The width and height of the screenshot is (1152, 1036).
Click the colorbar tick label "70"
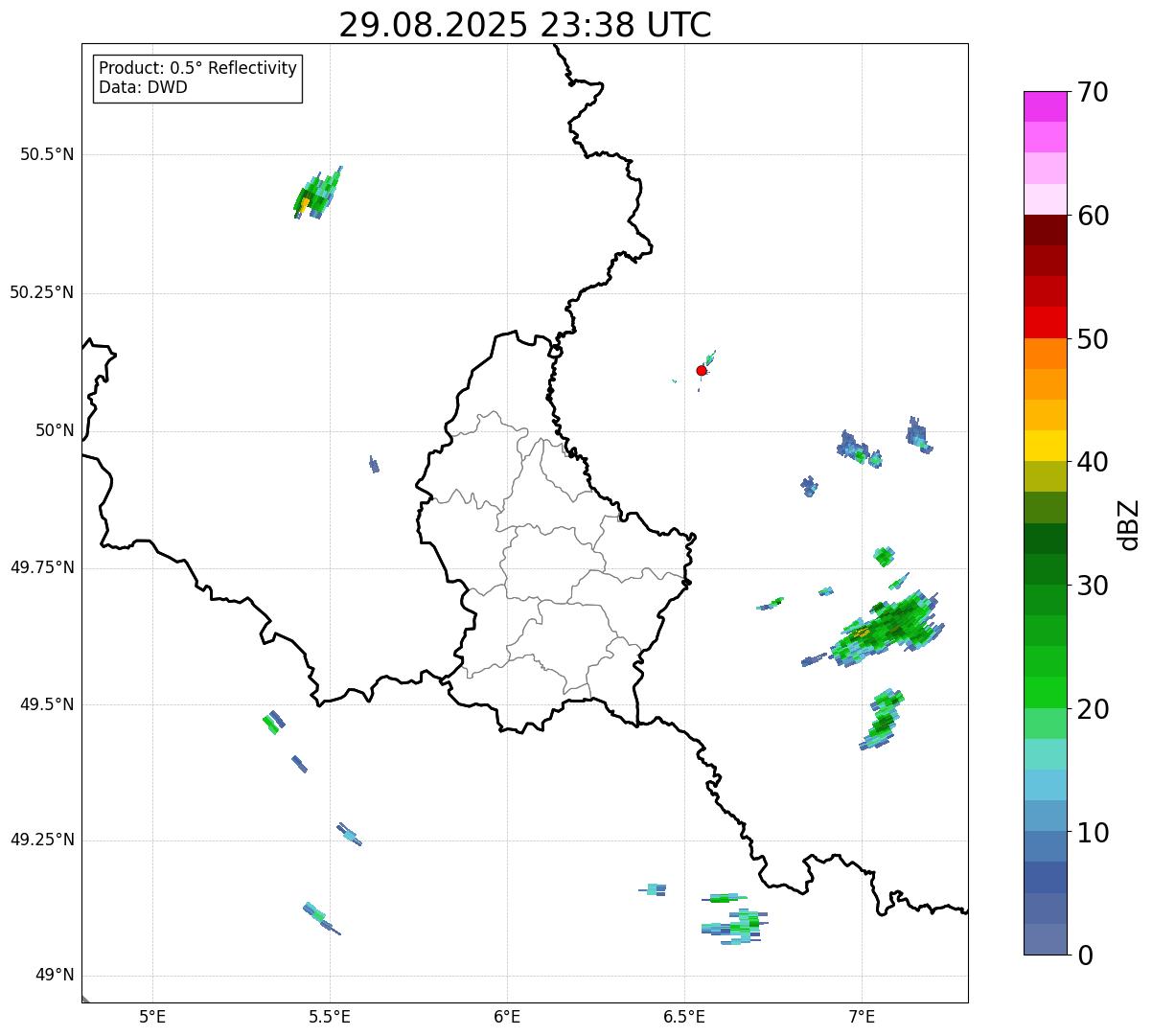coord(1093,92)
